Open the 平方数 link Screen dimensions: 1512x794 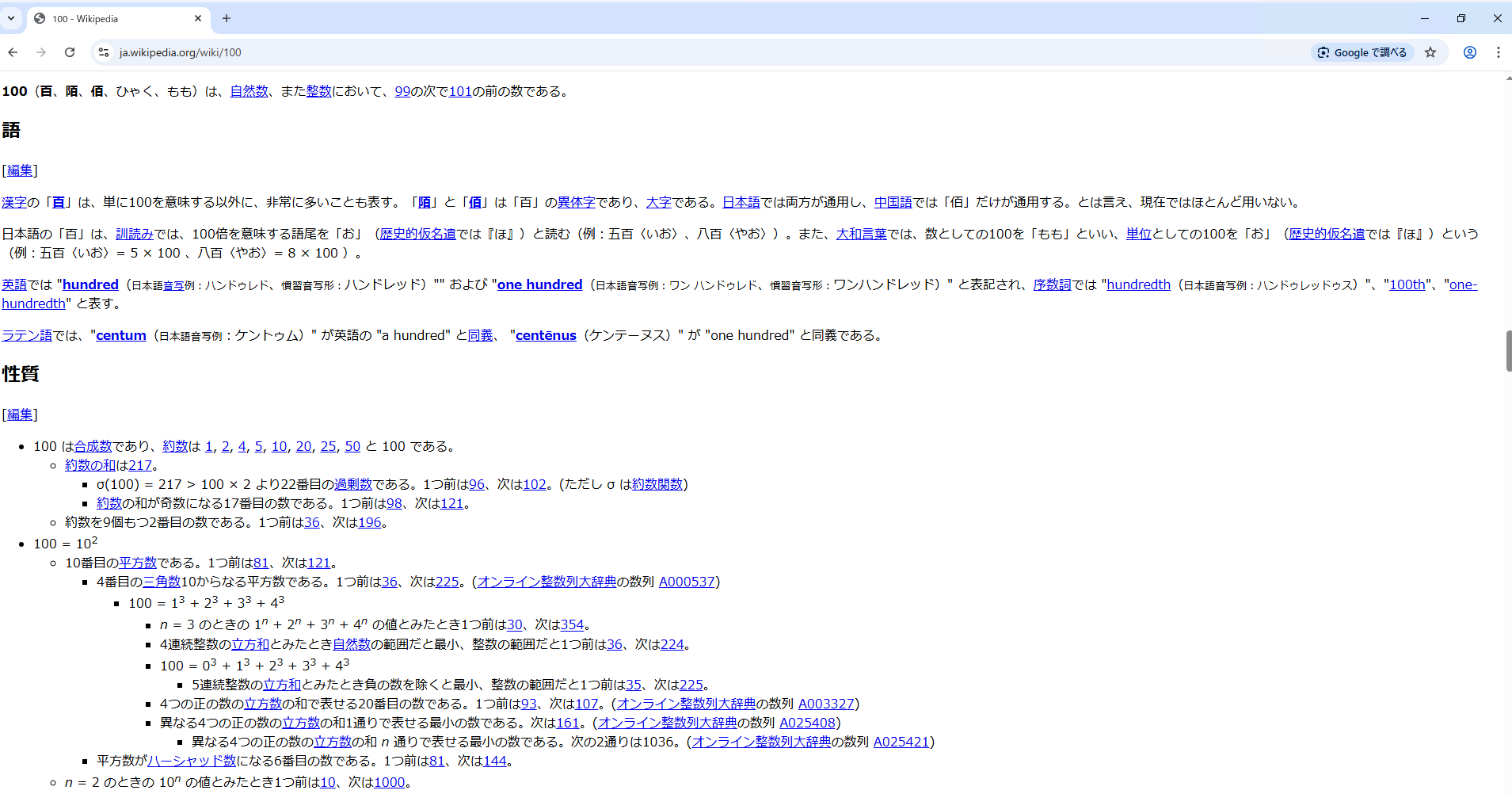point(138,563)
